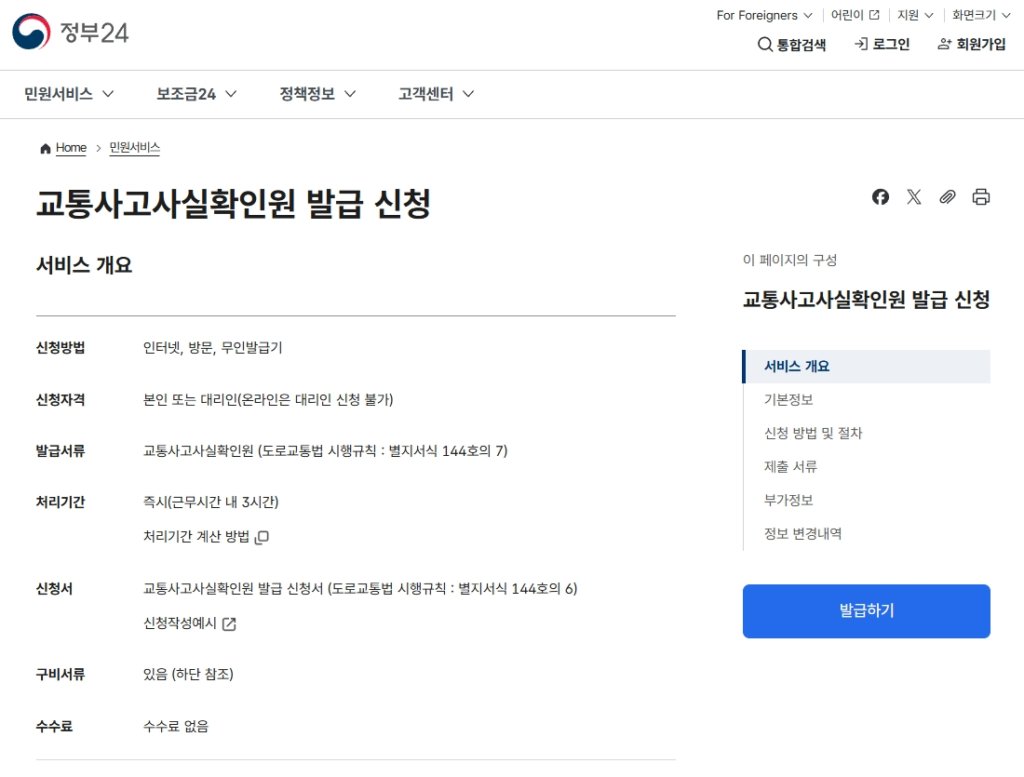Viewport: 1024px width, 777px height.
Task: Click the 수수료 row label
Action: [54, 726]
